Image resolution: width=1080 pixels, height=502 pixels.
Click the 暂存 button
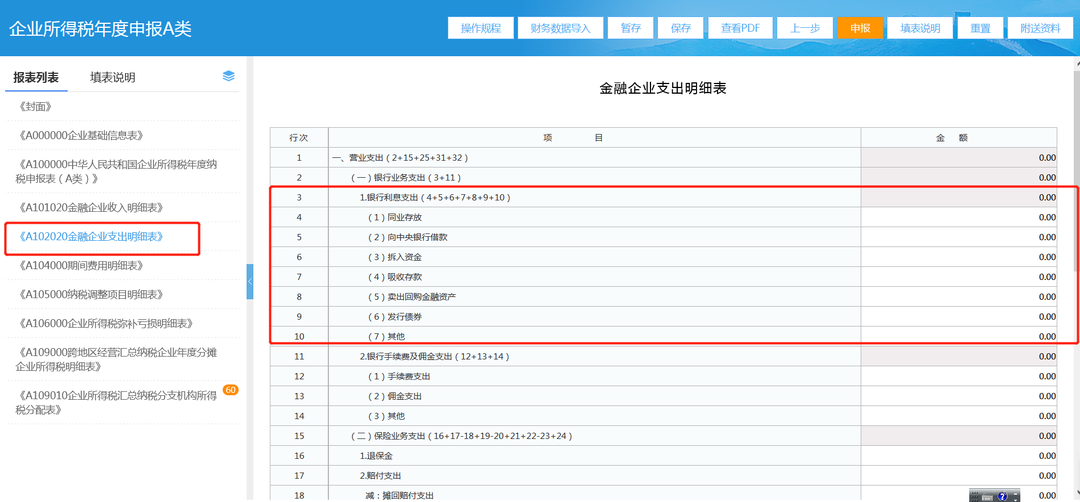(x=631, y=28)
